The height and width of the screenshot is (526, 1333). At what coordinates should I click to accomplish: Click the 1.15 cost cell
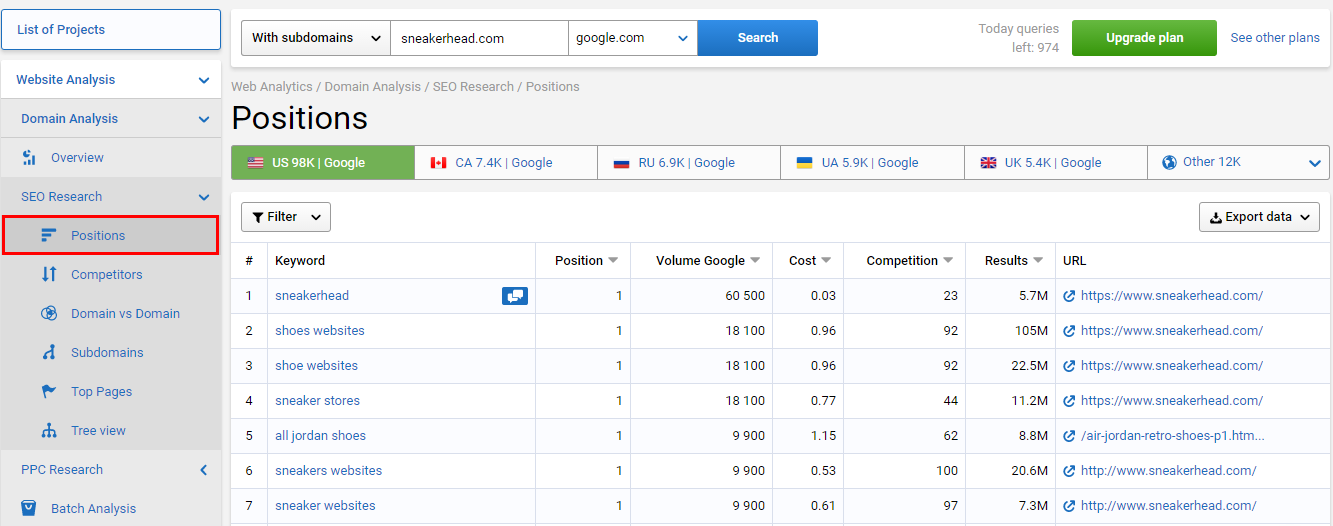tap(821, 436)
